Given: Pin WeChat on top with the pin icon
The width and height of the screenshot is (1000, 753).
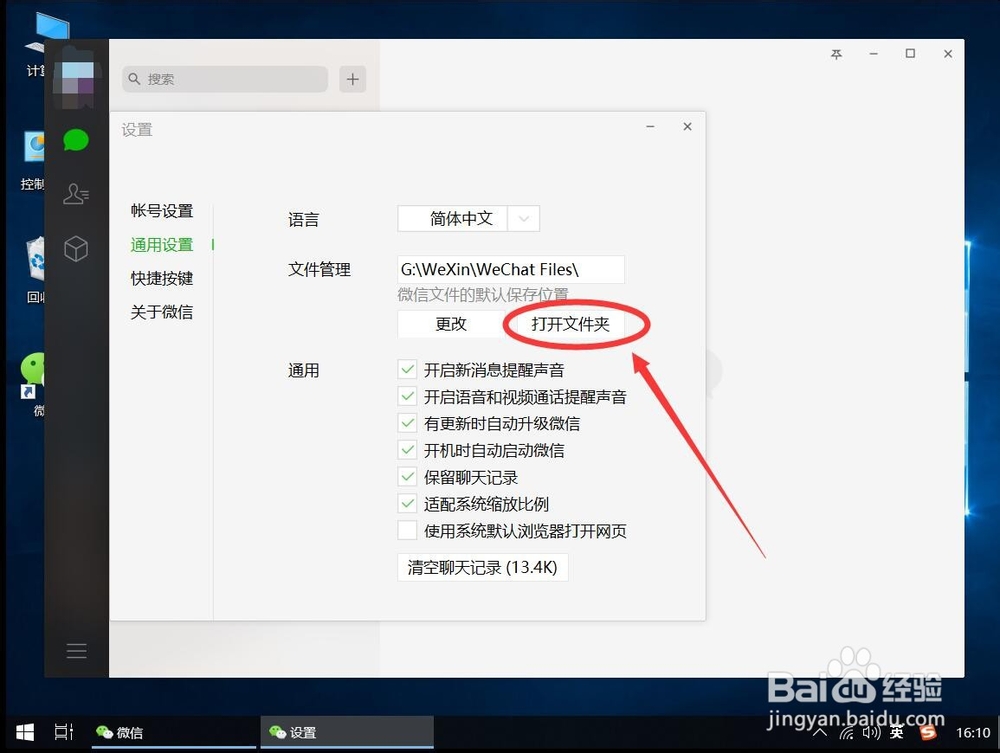Looking at the screenshot, I should [x=836, y=54].
